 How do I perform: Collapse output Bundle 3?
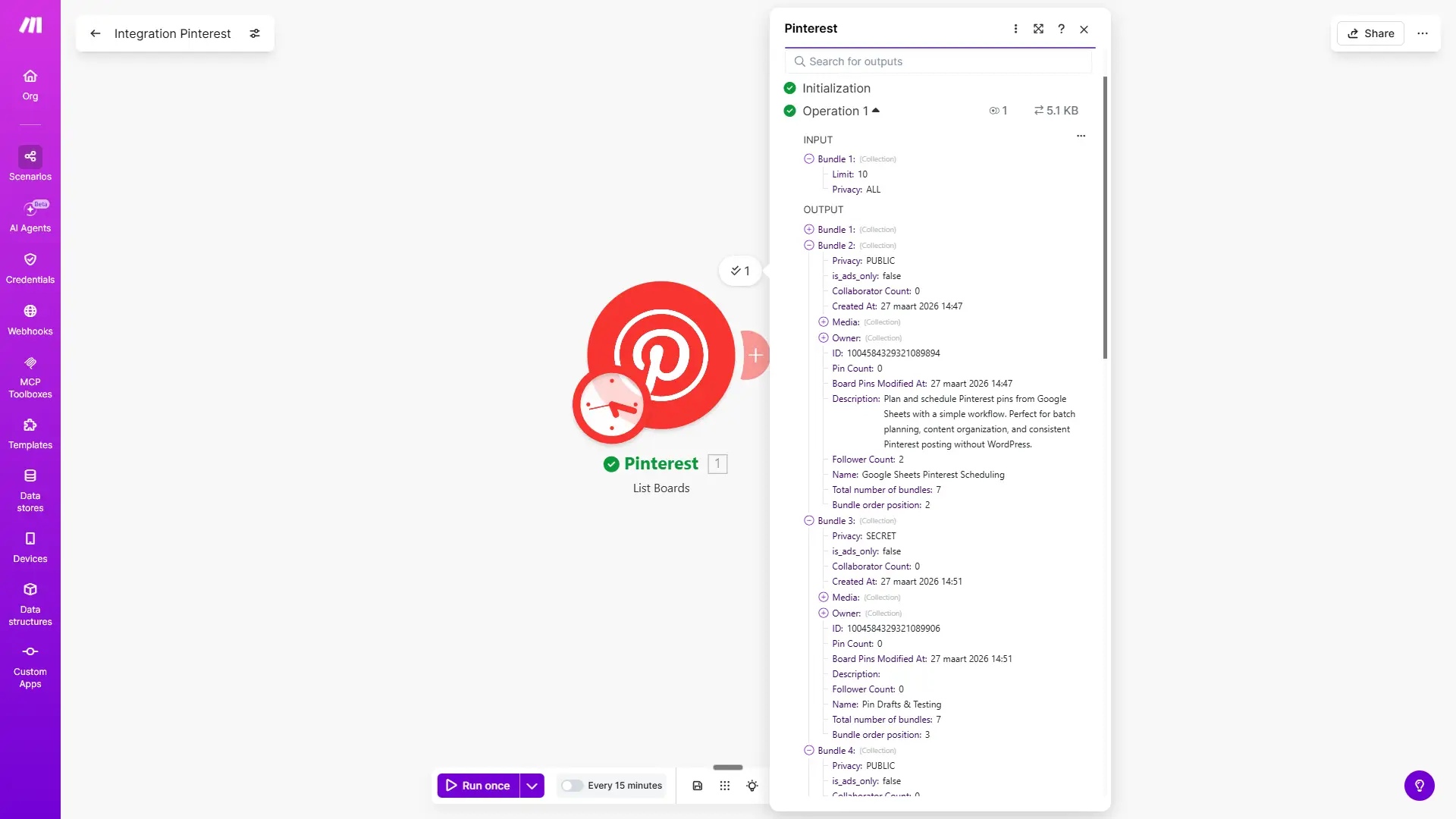tap(809, 521)
